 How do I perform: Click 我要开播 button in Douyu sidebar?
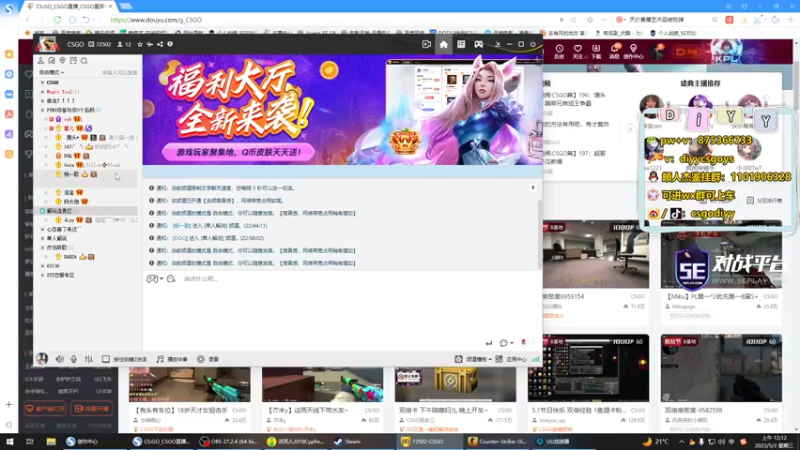pyautogui.click(x=91, y=409)
